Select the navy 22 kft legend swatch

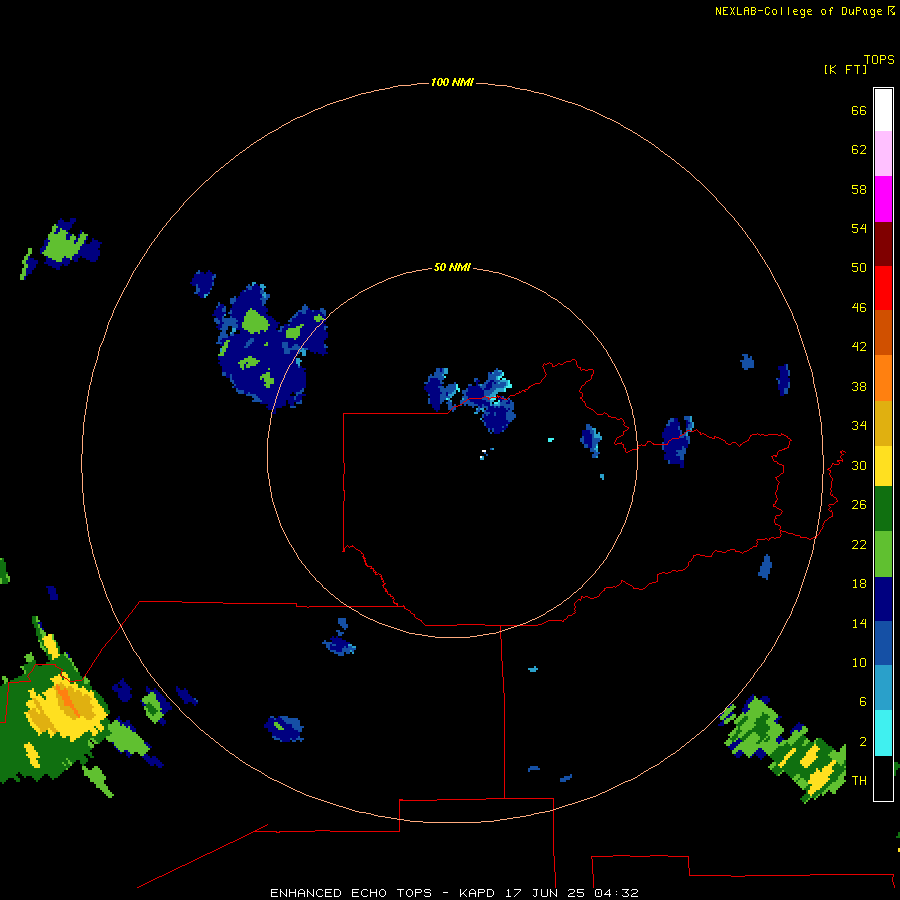[883, 599]
